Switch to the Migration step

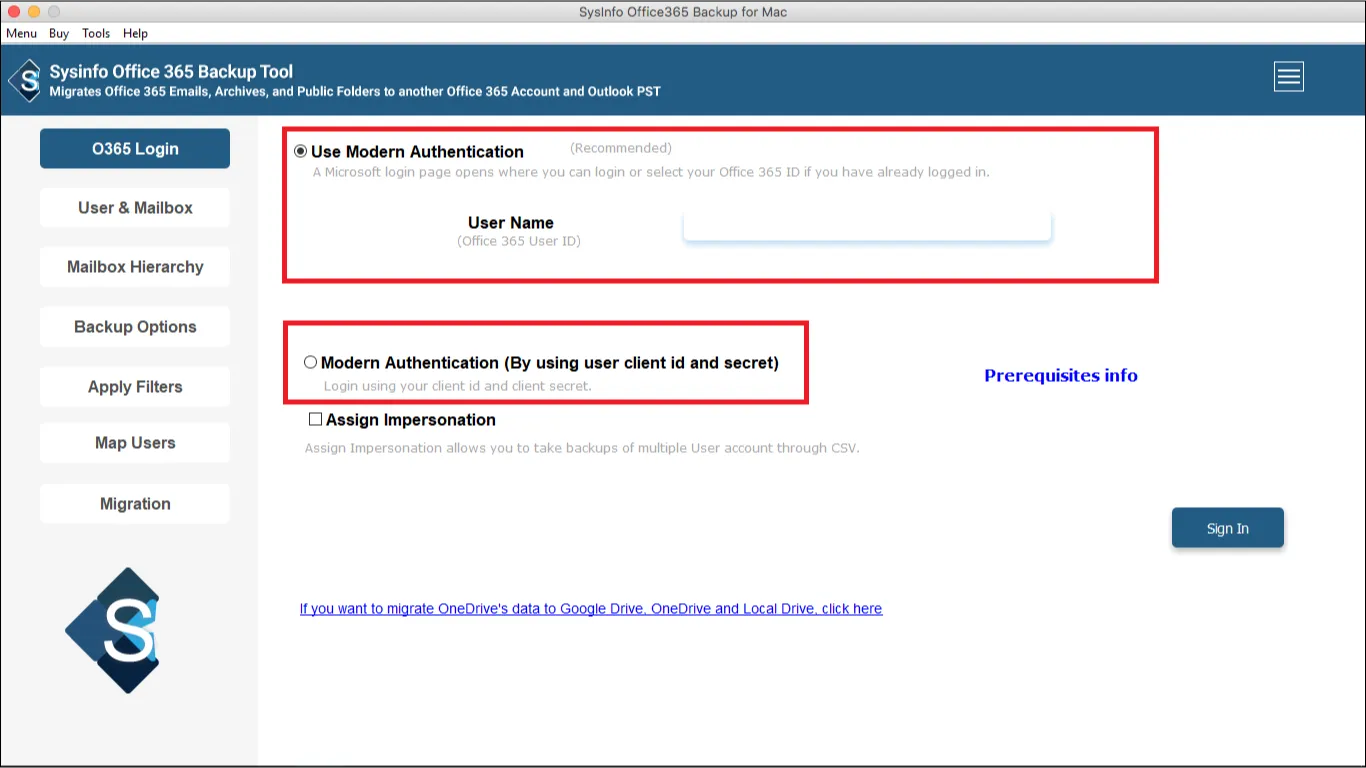(x=135, y=504)
